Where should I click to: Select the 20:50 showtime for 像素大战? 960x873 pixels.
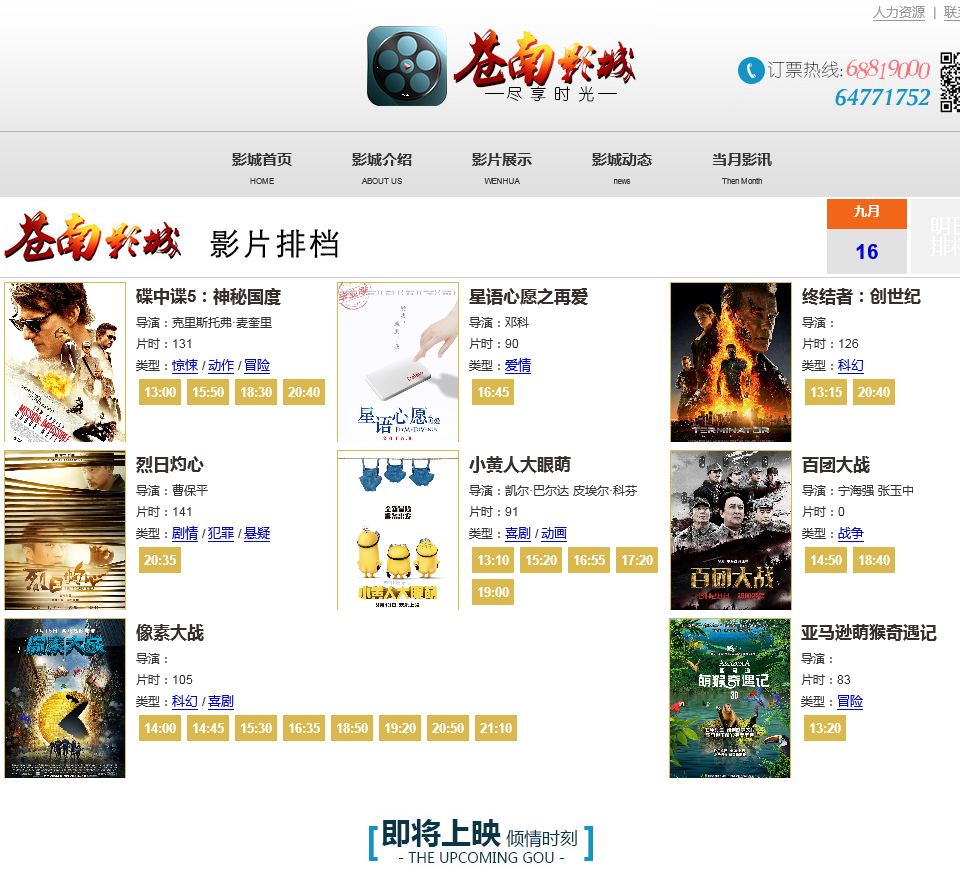point(448,728)
